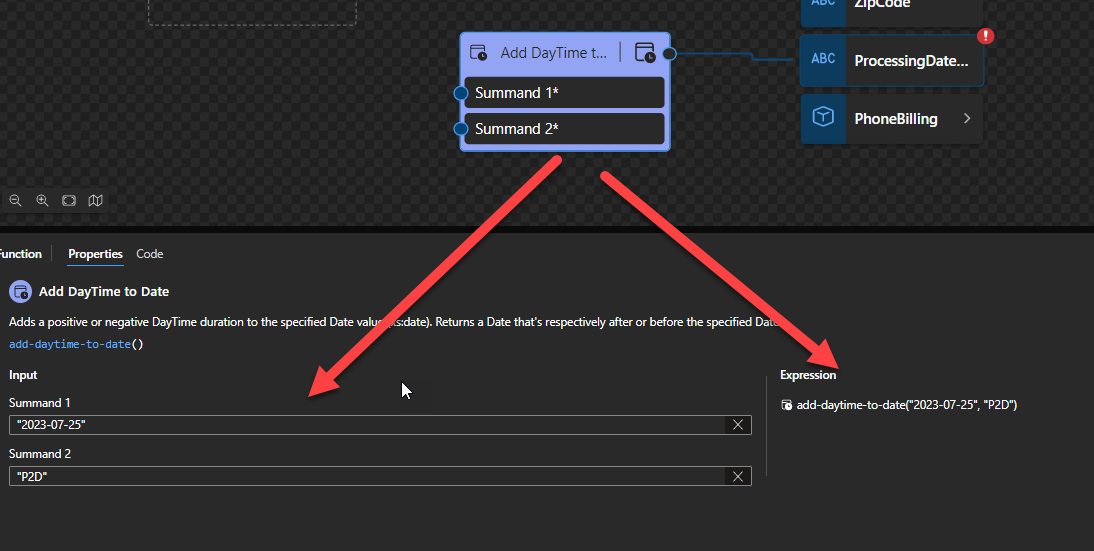Select the ProcessingDate target schema element
The width and height of the screenshot is (1094, 551).
coord(910,61)
